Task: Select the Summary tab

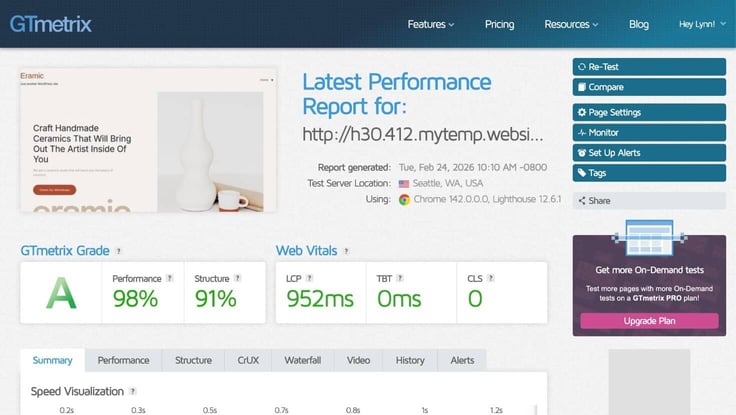Action: click(x=53, y=360)
